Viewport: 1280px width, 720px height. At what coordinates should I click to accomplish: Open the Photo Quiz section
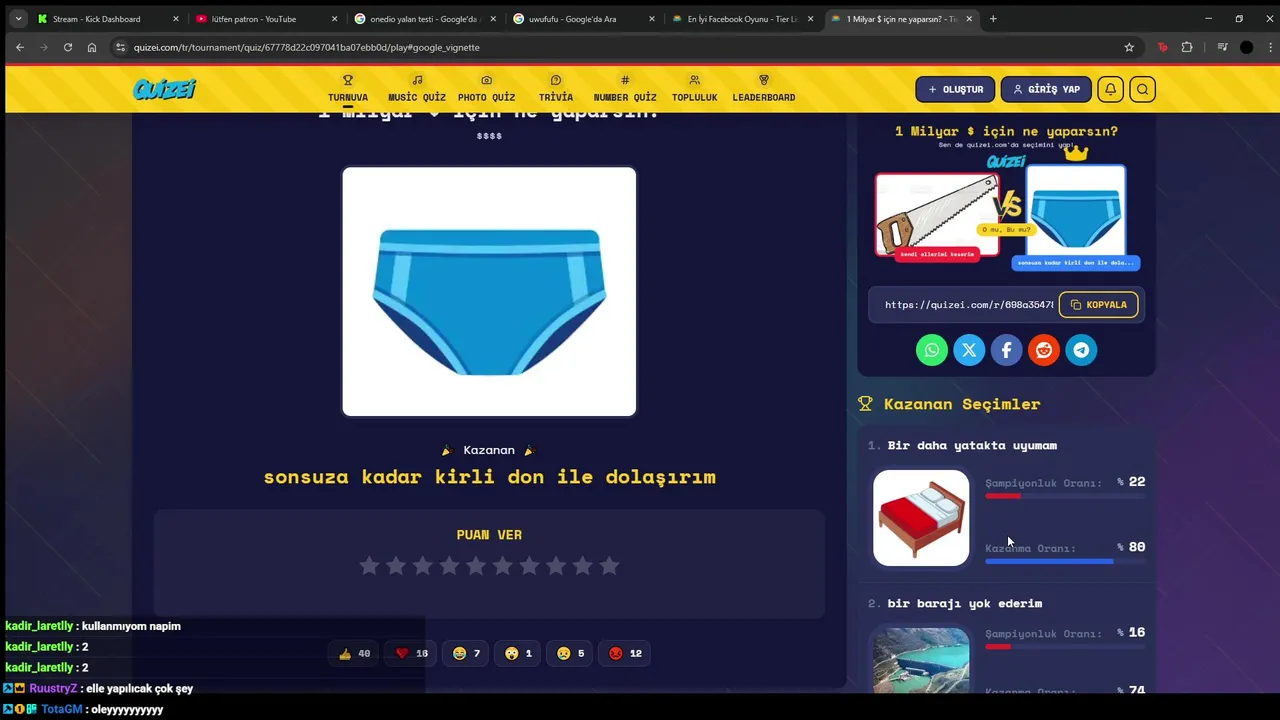pyautogui.click(x=486, y=89)
